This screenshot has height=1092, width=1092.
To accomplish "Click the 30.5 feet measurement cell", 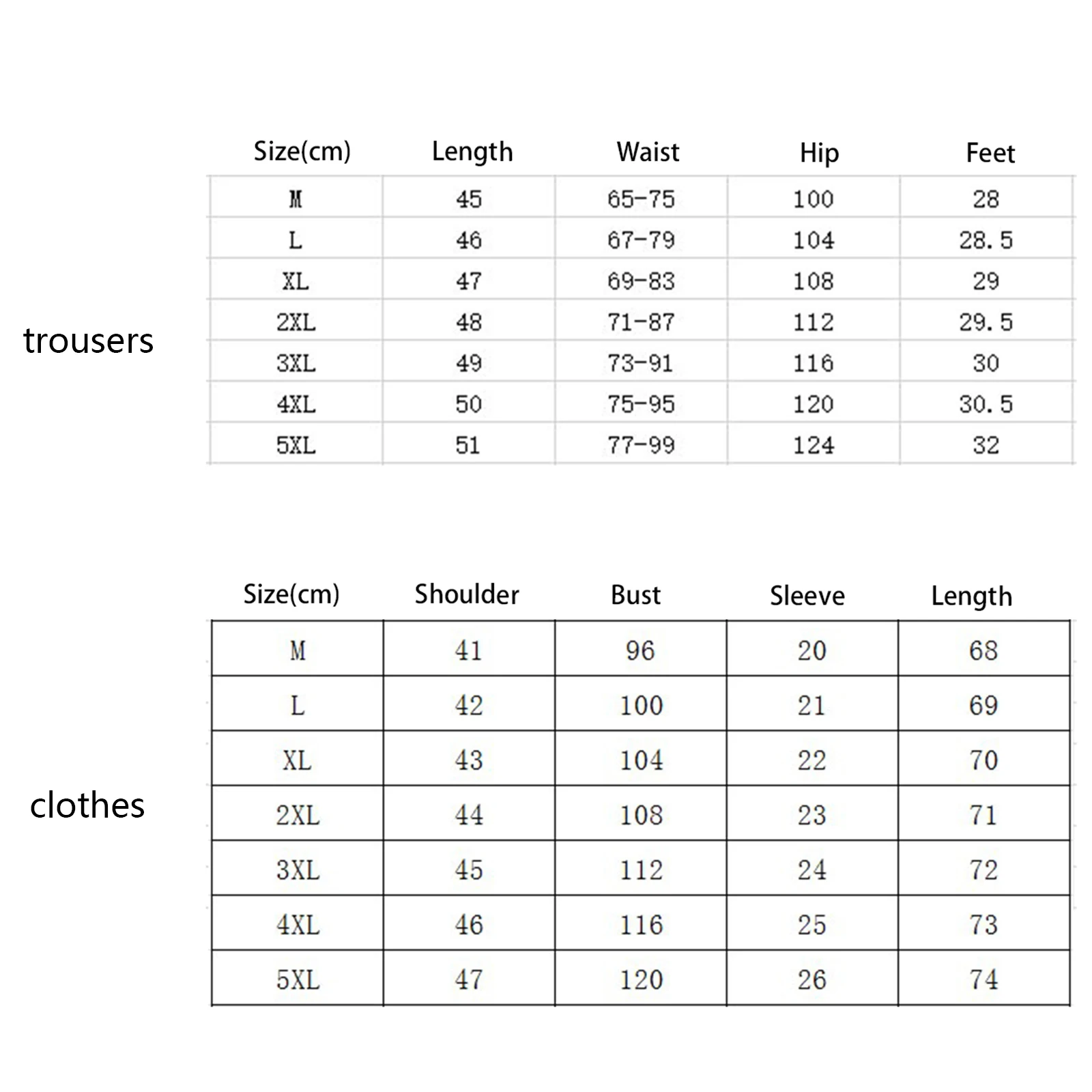I will 986,404.
